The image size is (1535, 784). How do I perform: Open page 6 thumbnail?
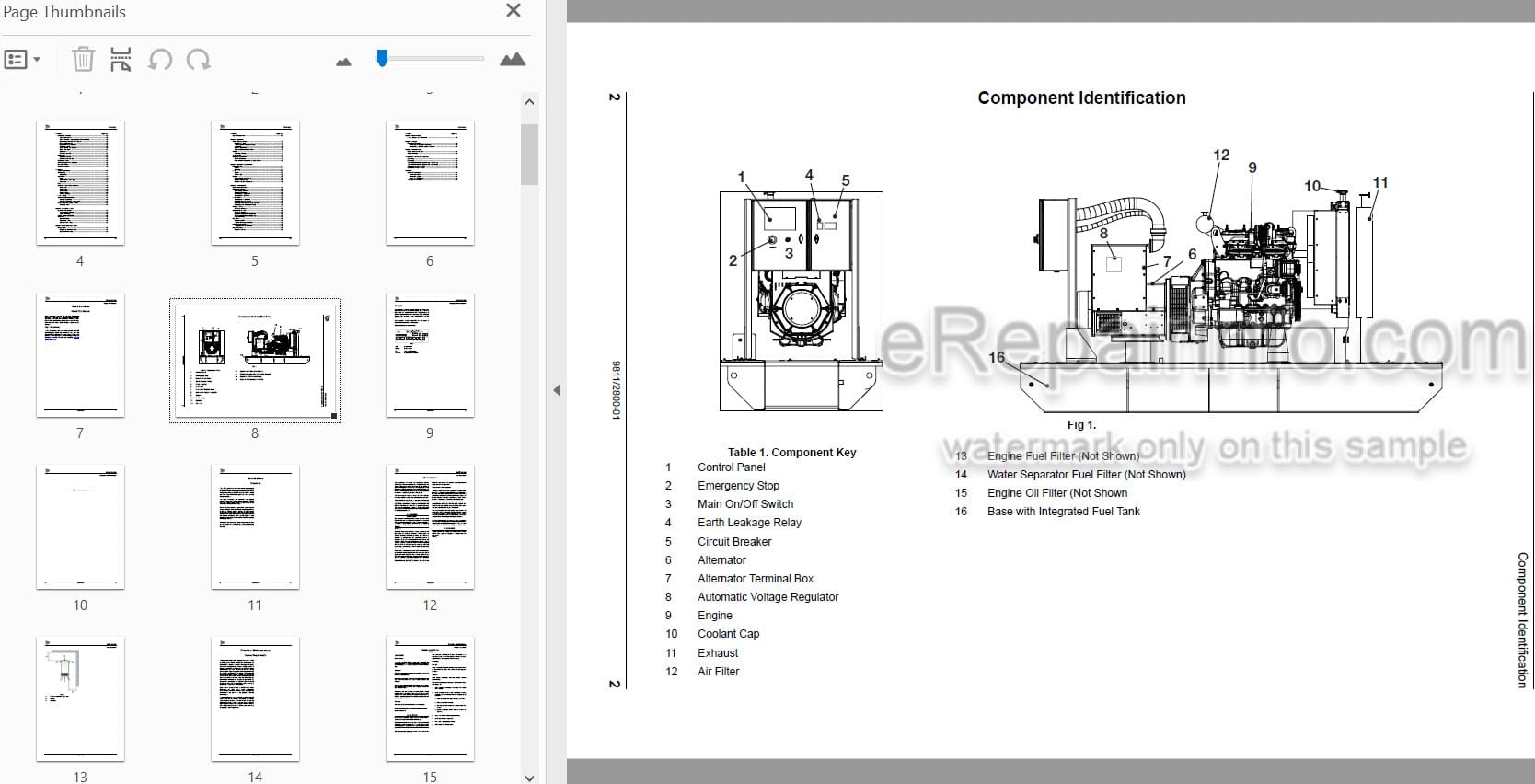click(x=430, y=183)
